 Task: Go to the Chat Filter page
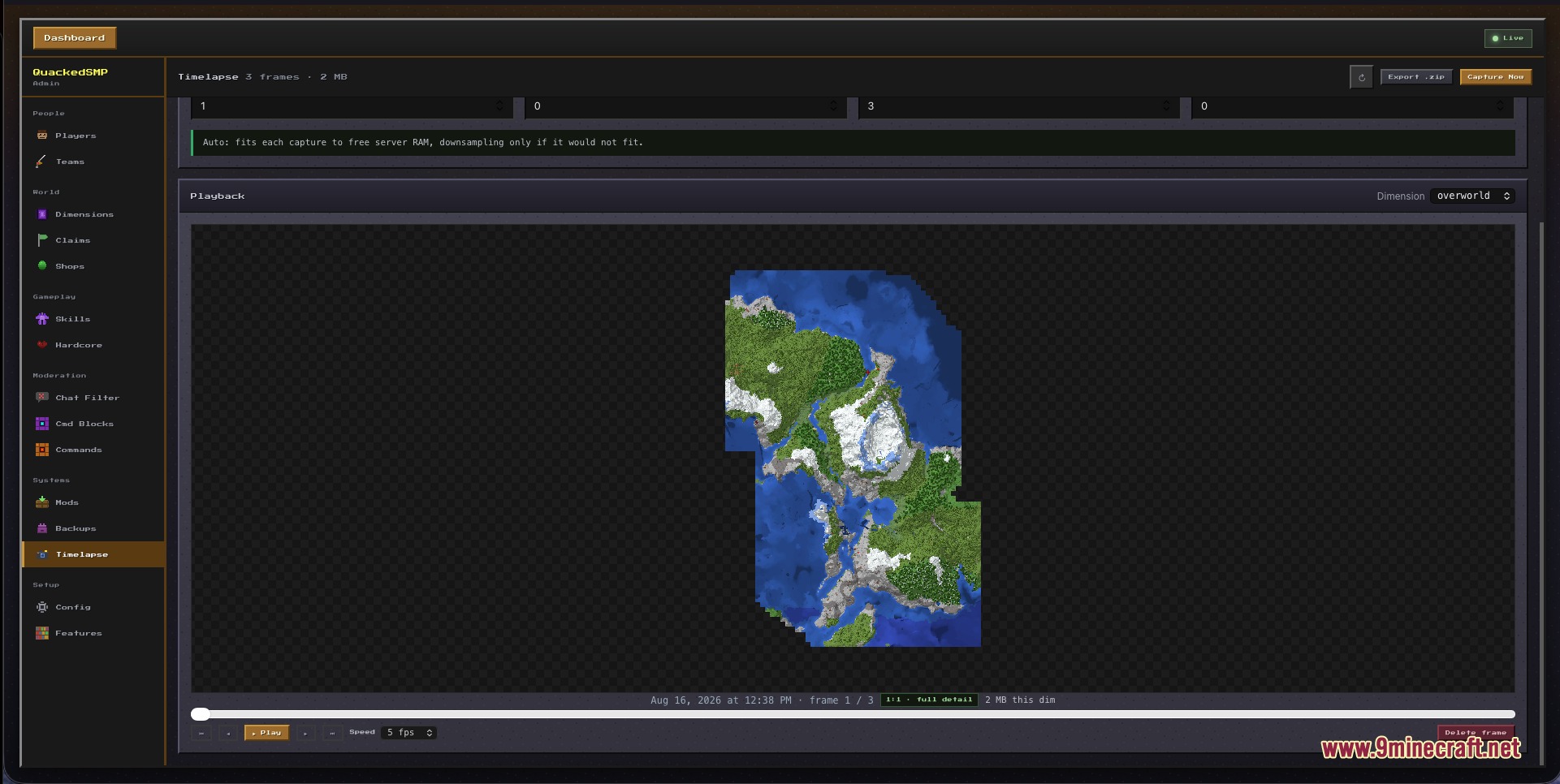click(x=93, y=398)
